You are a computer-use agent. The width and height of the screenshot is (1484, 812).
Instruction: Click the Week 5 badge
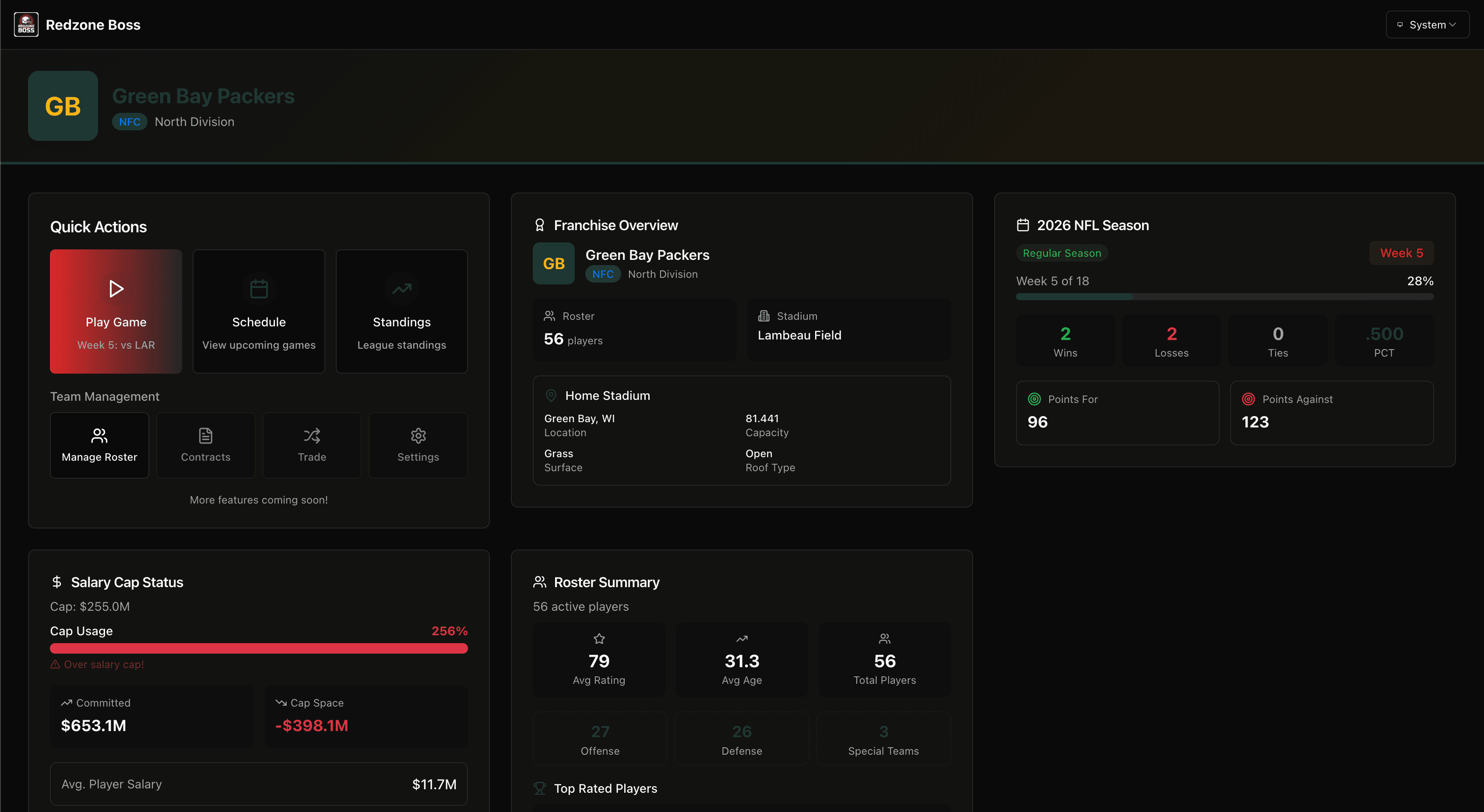1401,253
